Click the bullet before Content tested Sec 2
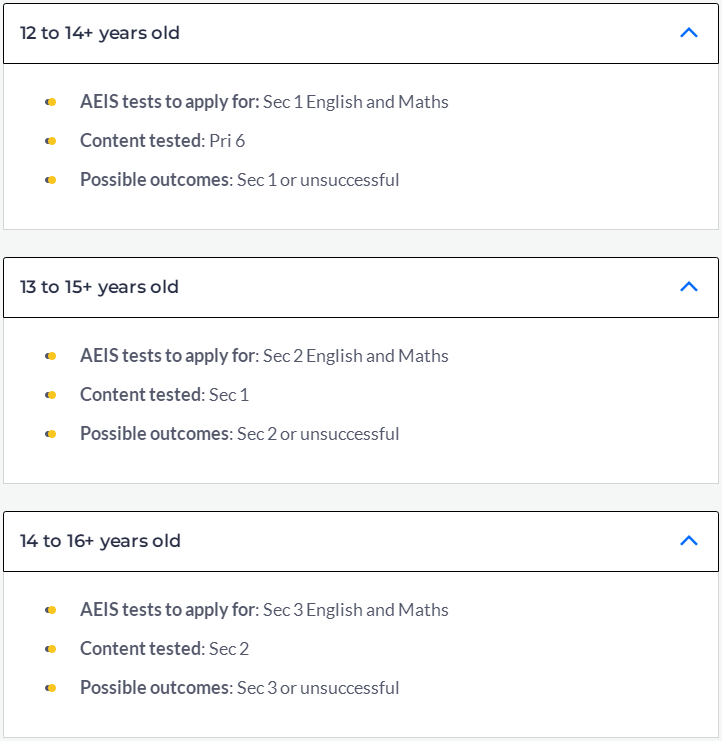Screen dimensions: 722x741 point(51,649)
